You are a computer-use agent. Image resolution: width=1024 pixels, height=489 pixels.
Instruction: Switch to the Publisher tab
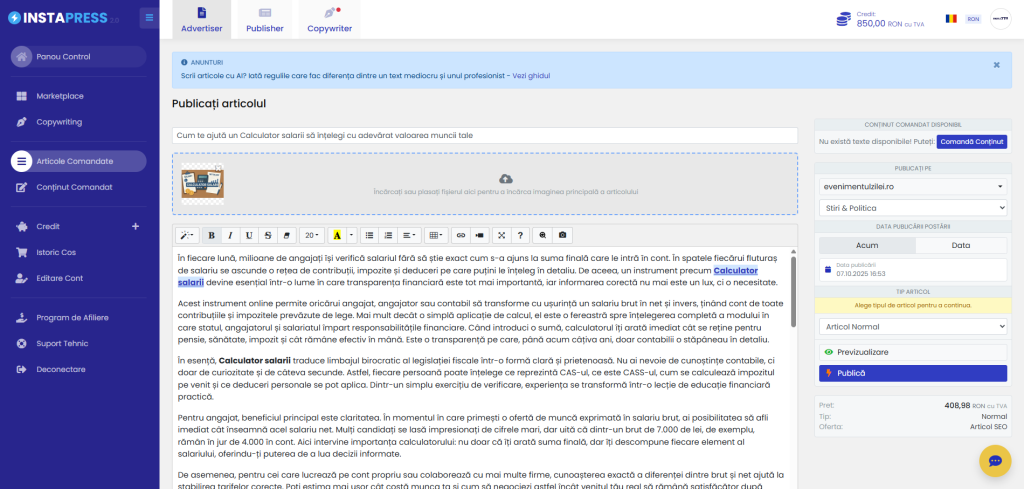coord(265,19)
